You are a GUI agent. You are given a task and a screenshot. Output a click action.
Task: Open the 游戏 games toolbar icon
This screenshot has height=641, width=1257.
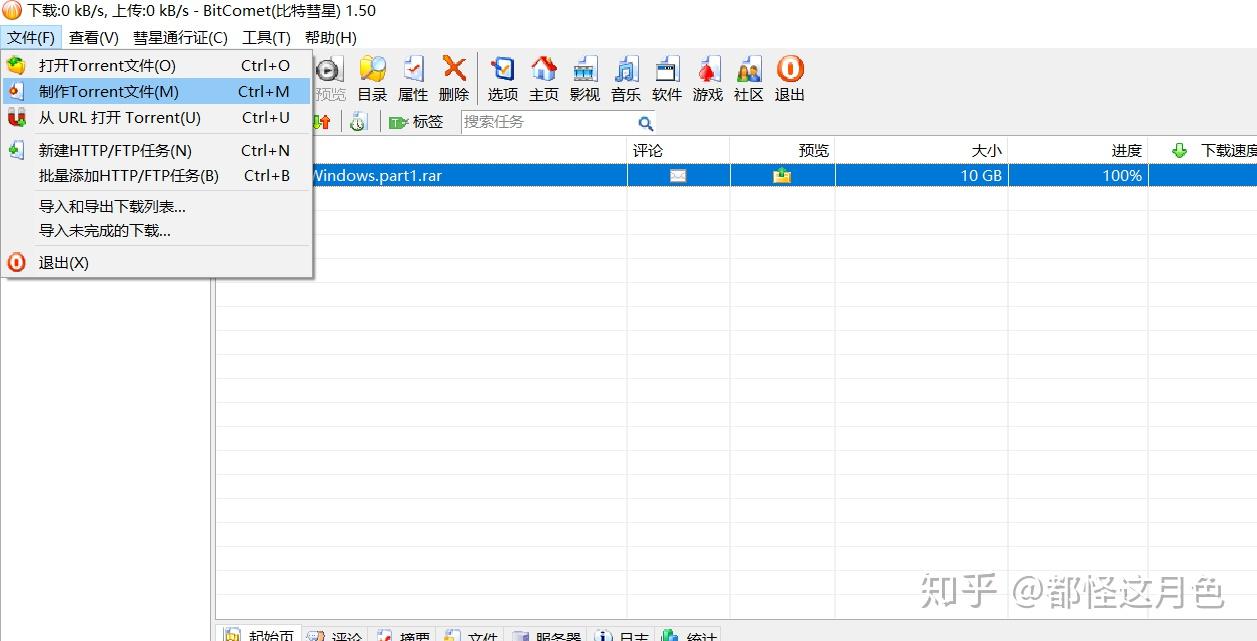708,78
